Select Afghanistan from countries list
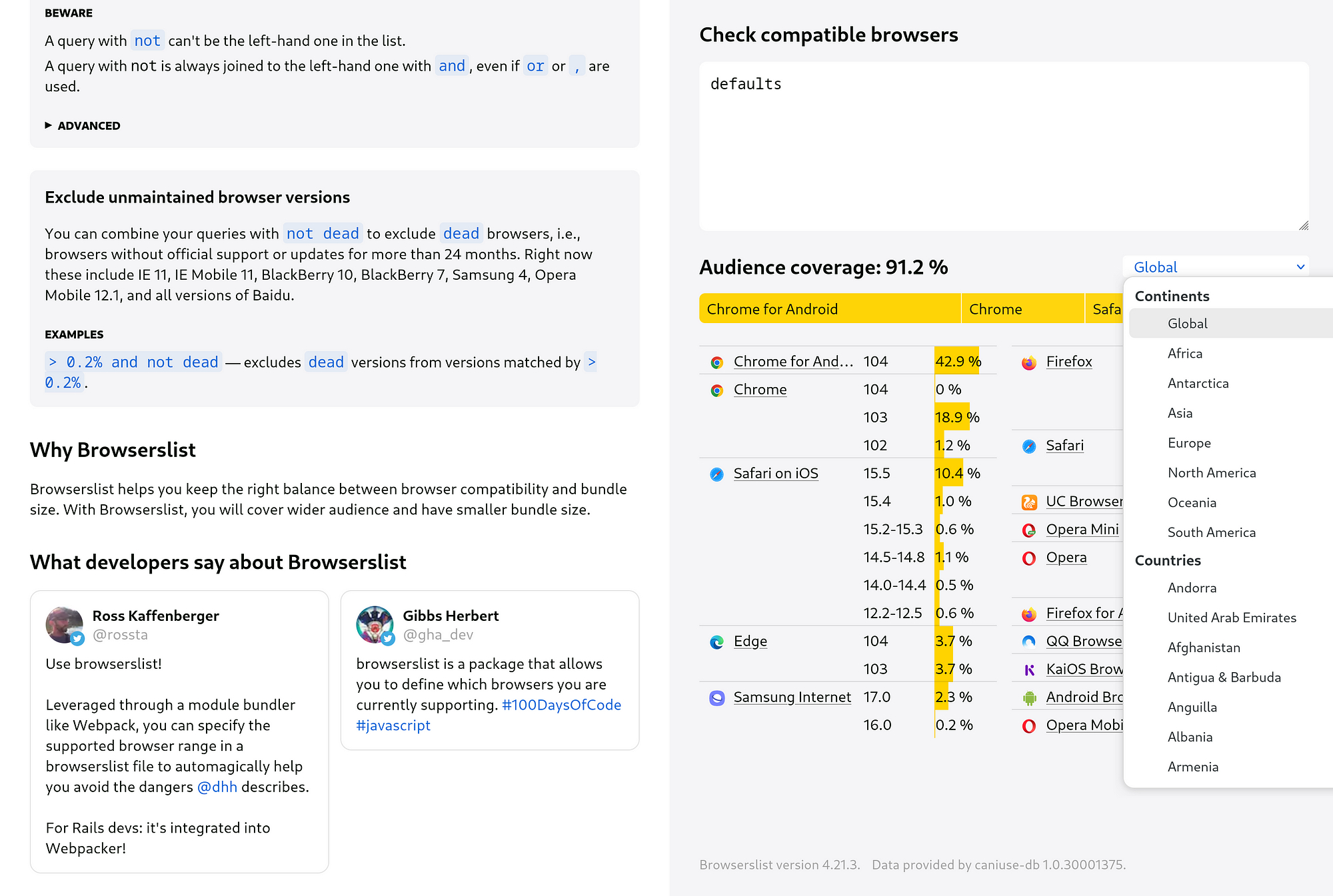The width and height of the screenshot is (1333, 896). click(x=1230, y=648)
